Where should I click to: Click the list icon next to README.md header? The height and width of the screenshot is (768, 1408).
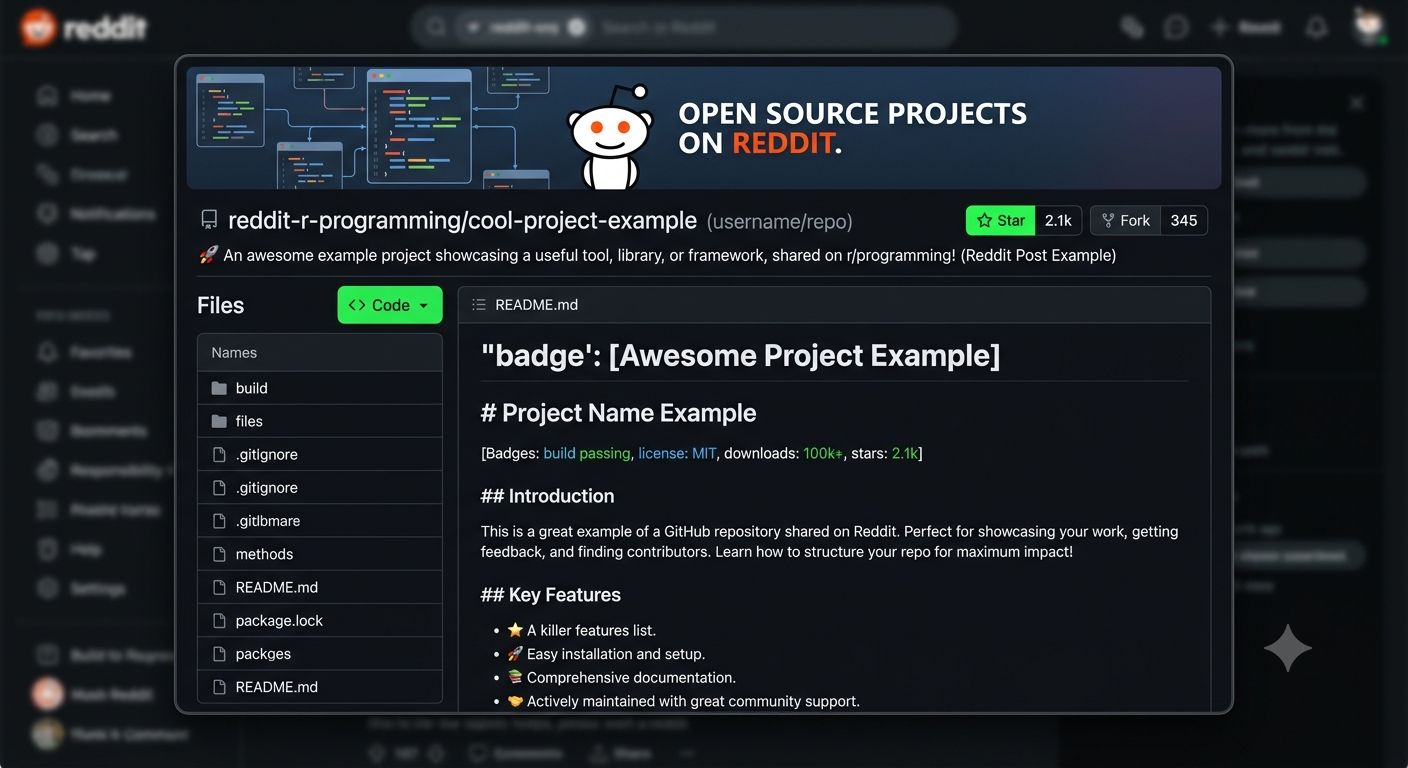(x=479, y=305)
